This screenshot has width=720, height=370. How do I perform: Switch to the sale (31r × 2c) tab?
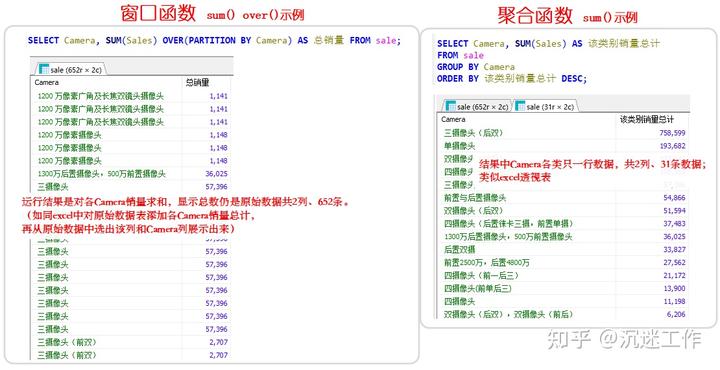545,107
